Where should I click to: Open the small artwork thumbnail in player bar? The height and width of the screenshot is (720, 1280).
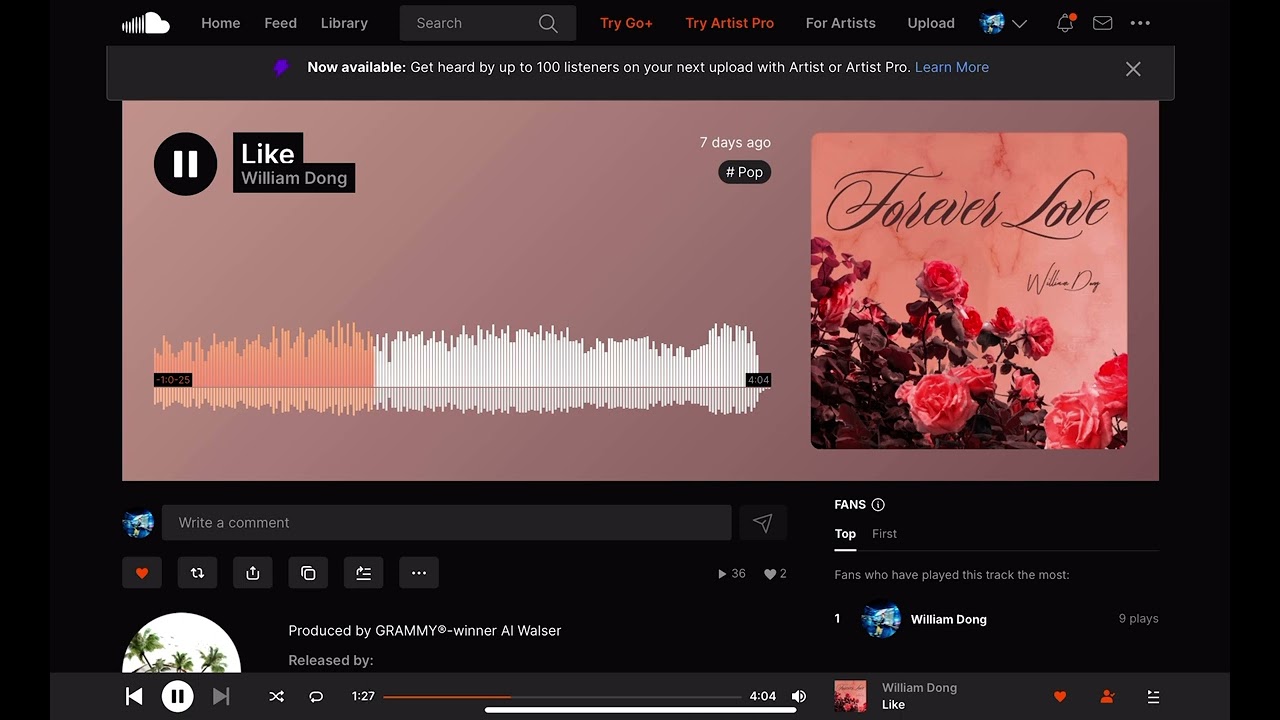point(850,696)
